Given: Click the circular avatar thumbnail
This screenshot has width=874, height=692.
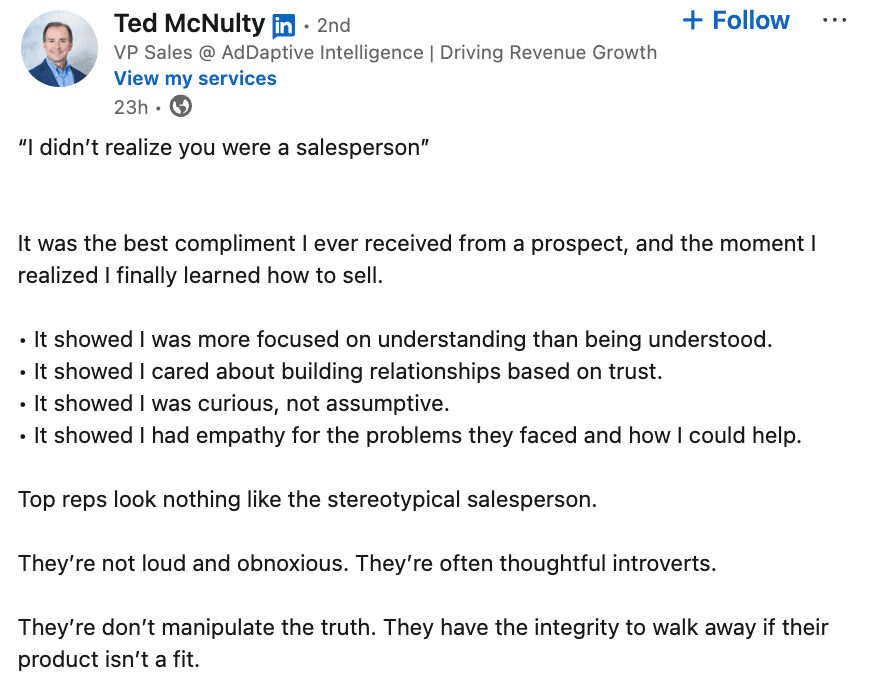Looking at the screenshot, I should tap(59, 48).
